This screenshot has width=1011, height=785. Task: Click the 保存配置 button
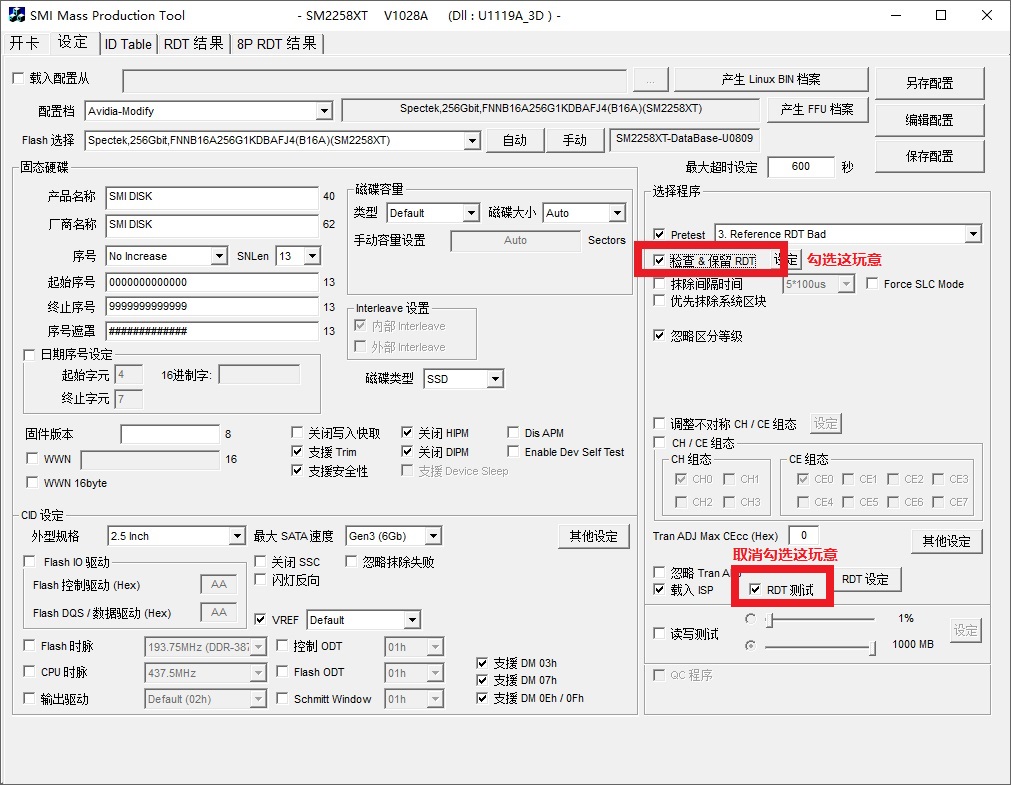pyautogui.click(x=929, y=156)
